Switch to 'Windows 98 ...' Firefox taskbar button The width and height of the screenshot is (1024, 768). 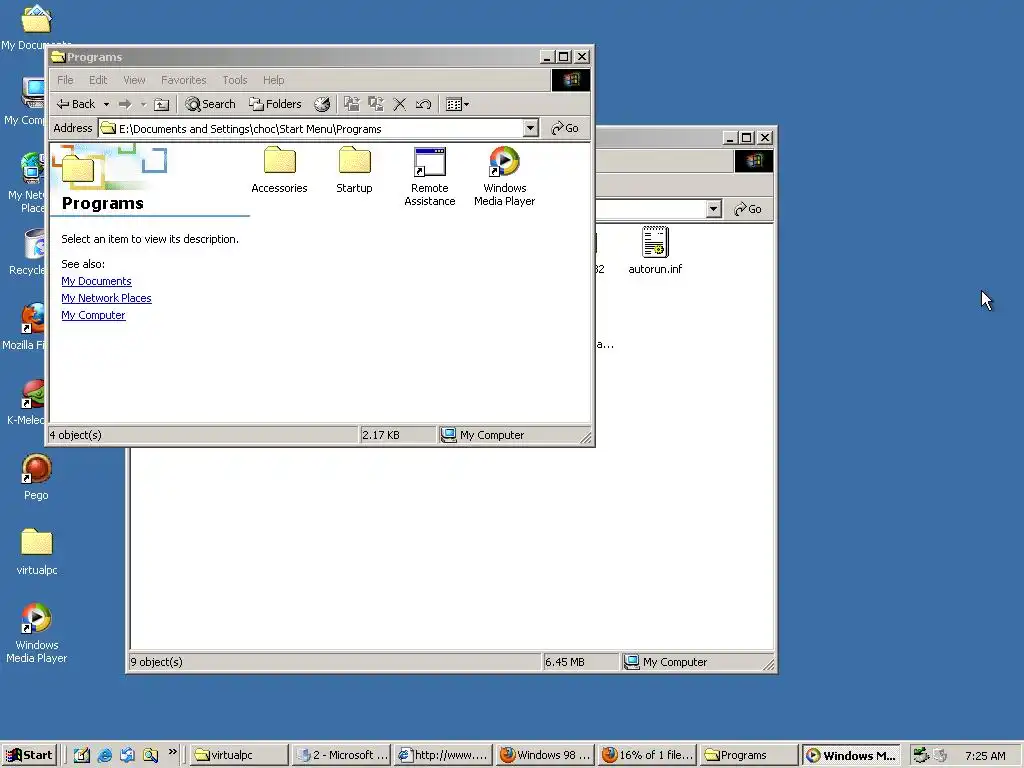point(545,755)
